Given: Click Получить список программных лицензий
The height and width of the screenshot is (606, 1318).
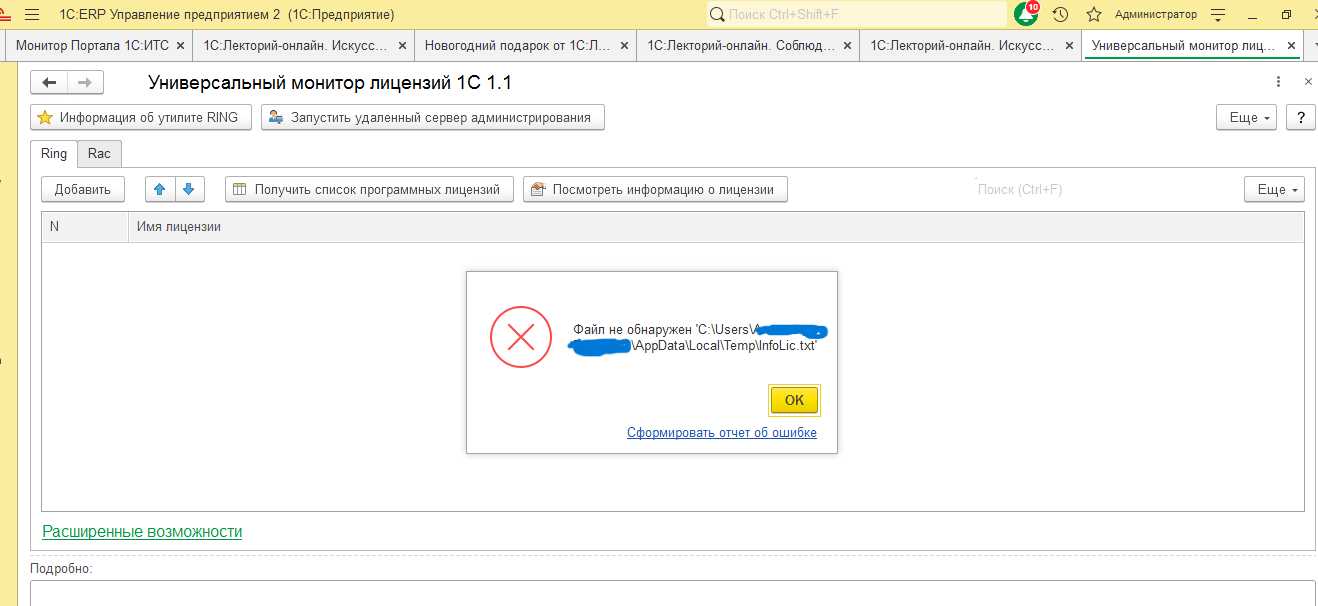Looking at the screenshot, I should coord(369,189).
